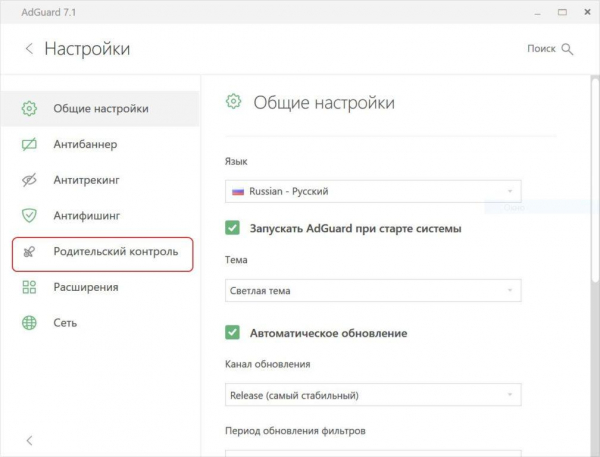
Task: Click the back arrow next to Настройки
Action: (29, 49)
